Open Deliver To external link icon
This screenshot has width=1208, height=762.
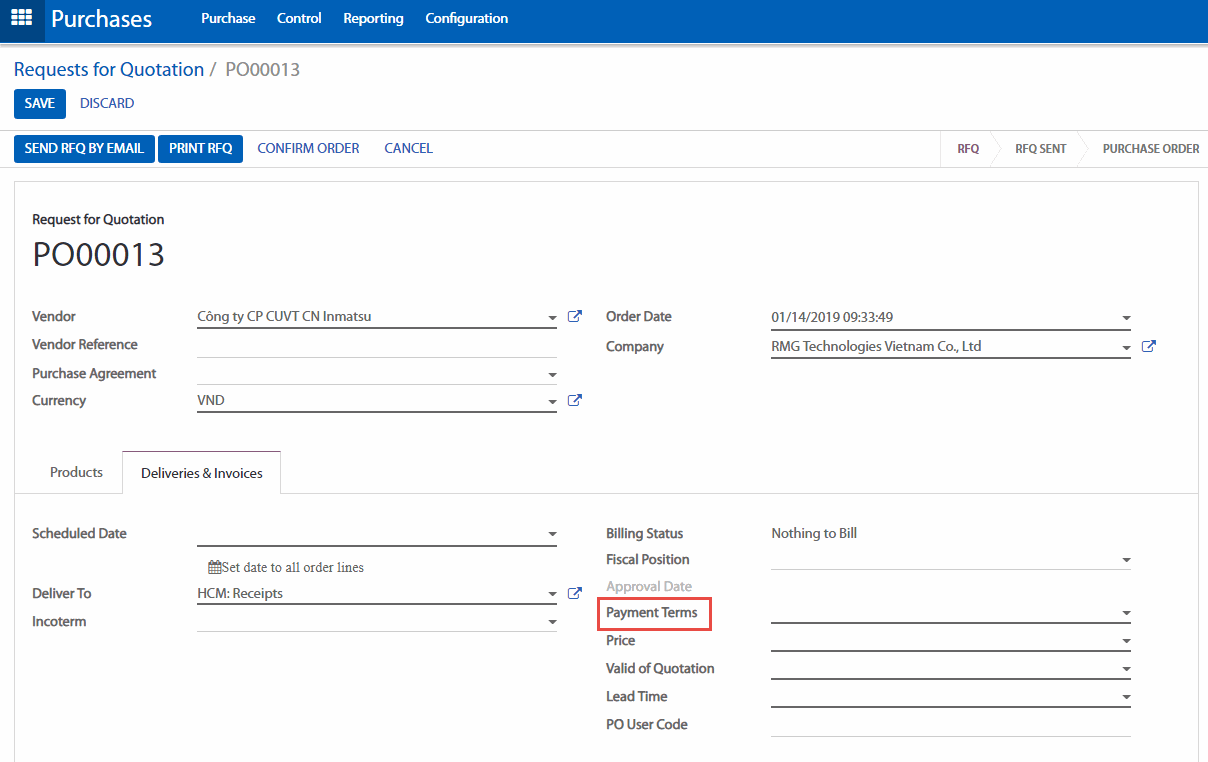pyautogui.click(x=575, y=593)
